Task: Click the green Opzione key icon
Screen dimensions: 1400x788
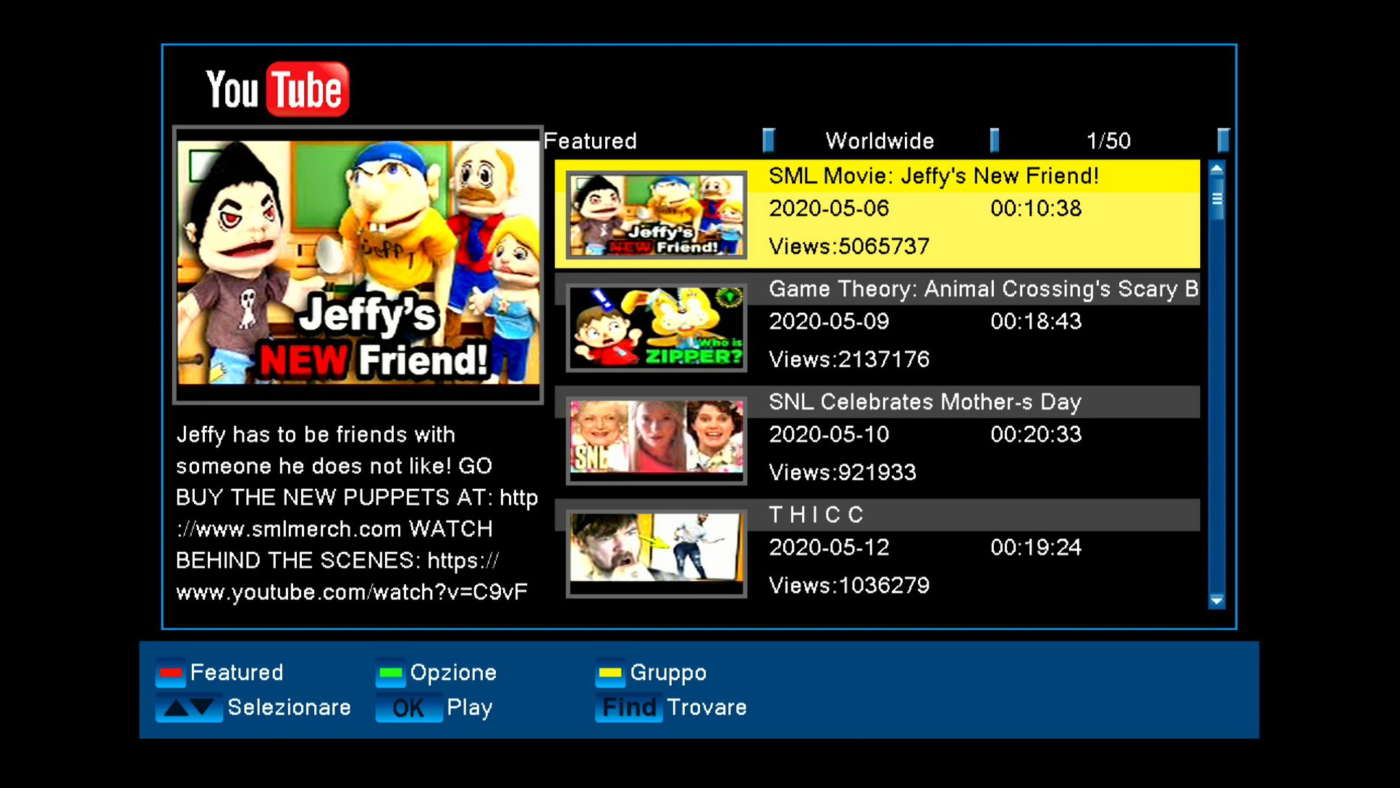Action: [x=390, y=674]
